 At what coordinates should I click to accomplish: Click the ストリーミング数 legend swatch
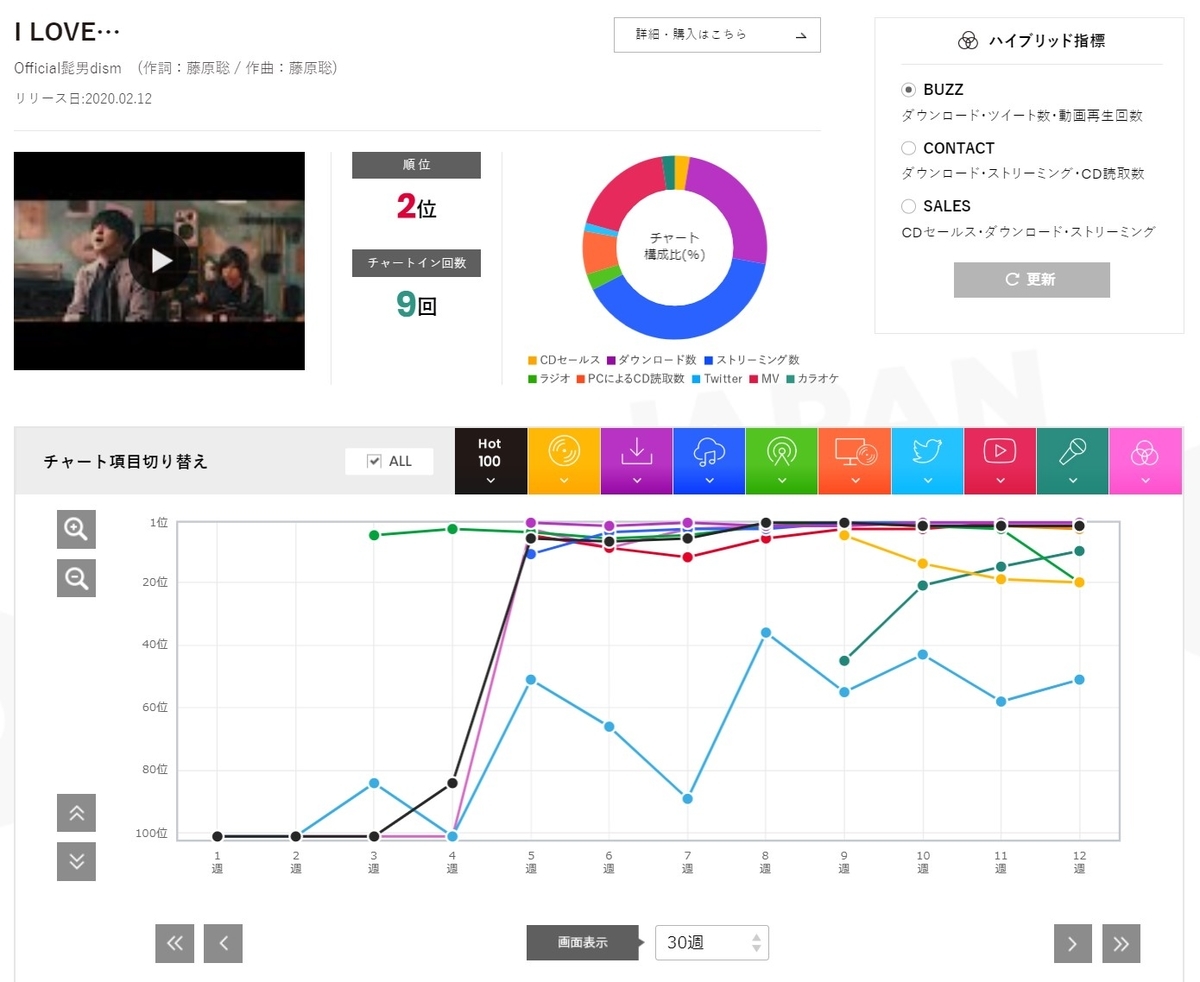709,360
